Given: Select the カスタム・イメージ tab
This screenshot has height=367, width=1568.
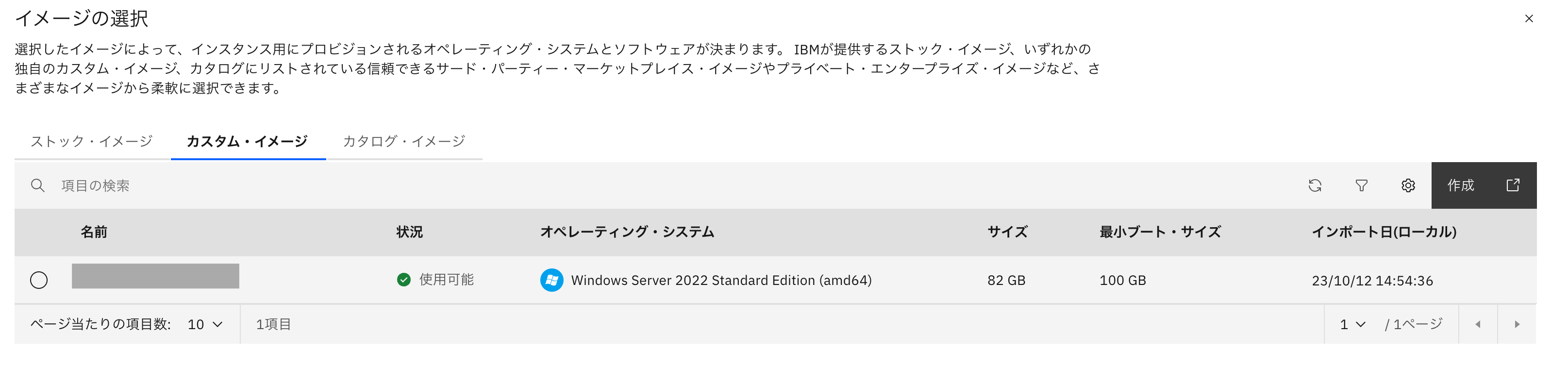Looking at the screenshot, I should (247, 141).
